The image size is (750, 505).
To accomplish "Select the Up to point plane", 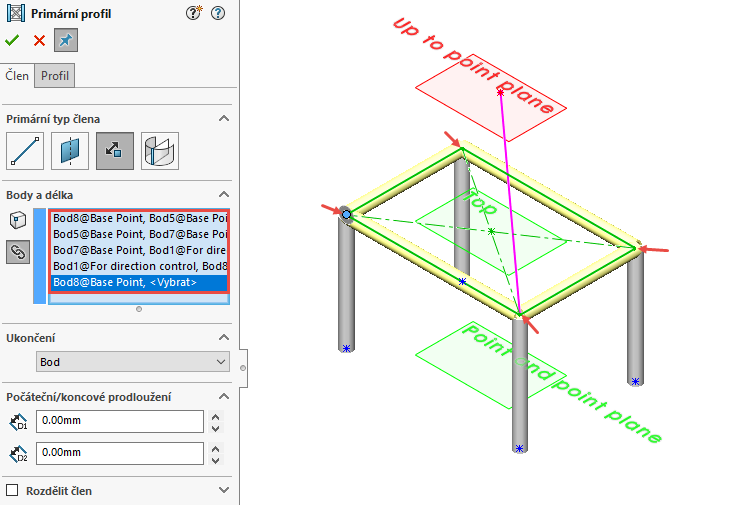I will point(490,98).
